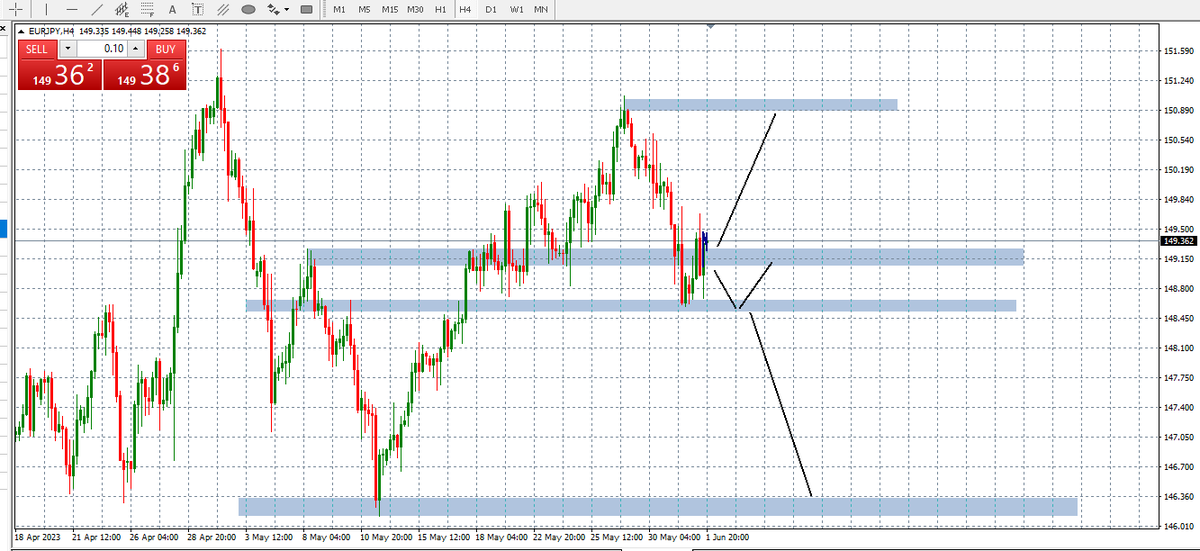
Task: Close the left side panel x
Action: tap(3, 29)
